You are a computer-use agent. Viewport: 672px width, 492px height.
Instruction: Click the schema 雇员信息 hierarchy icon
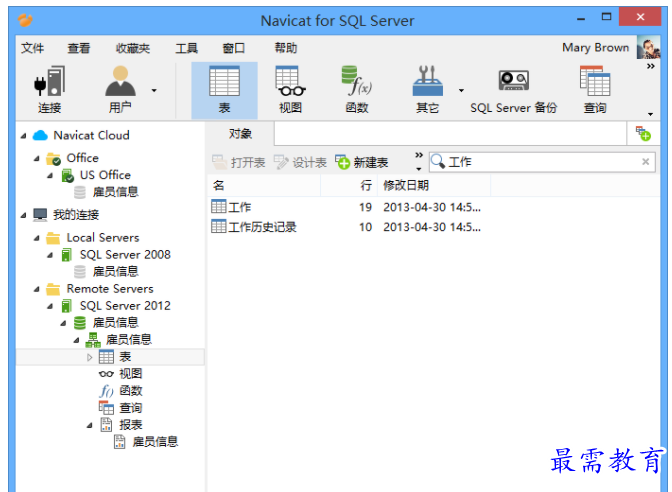[93, 340]
